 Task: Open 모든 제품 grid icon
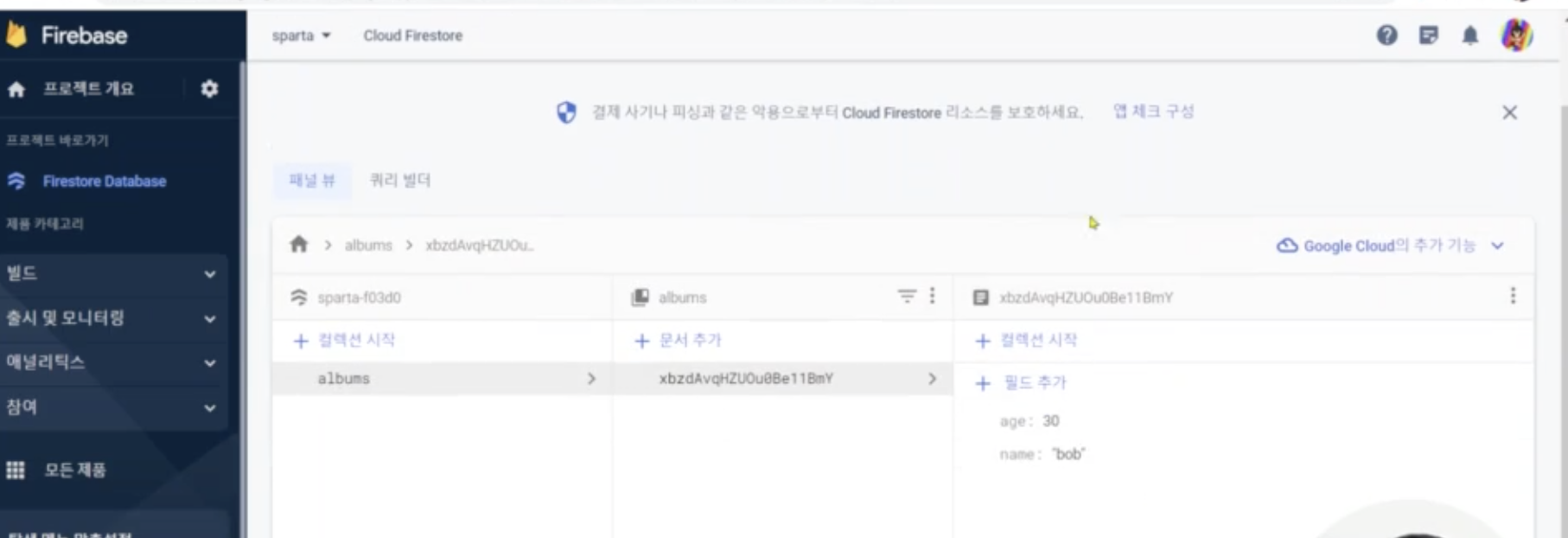point(16,470)
